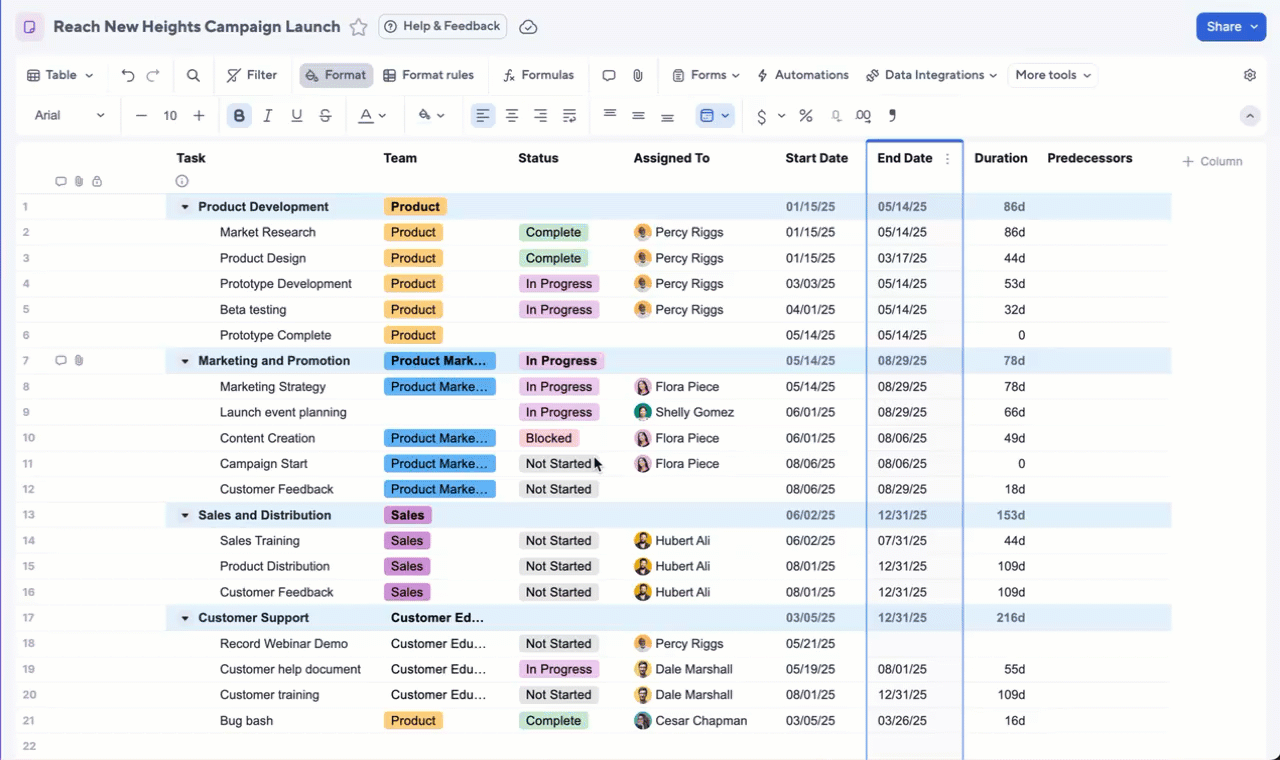Image resolution: width=1280 pixels, height=760 pixels.
Task: Open the search tool in the toolbar
Action: click(193, 75)
